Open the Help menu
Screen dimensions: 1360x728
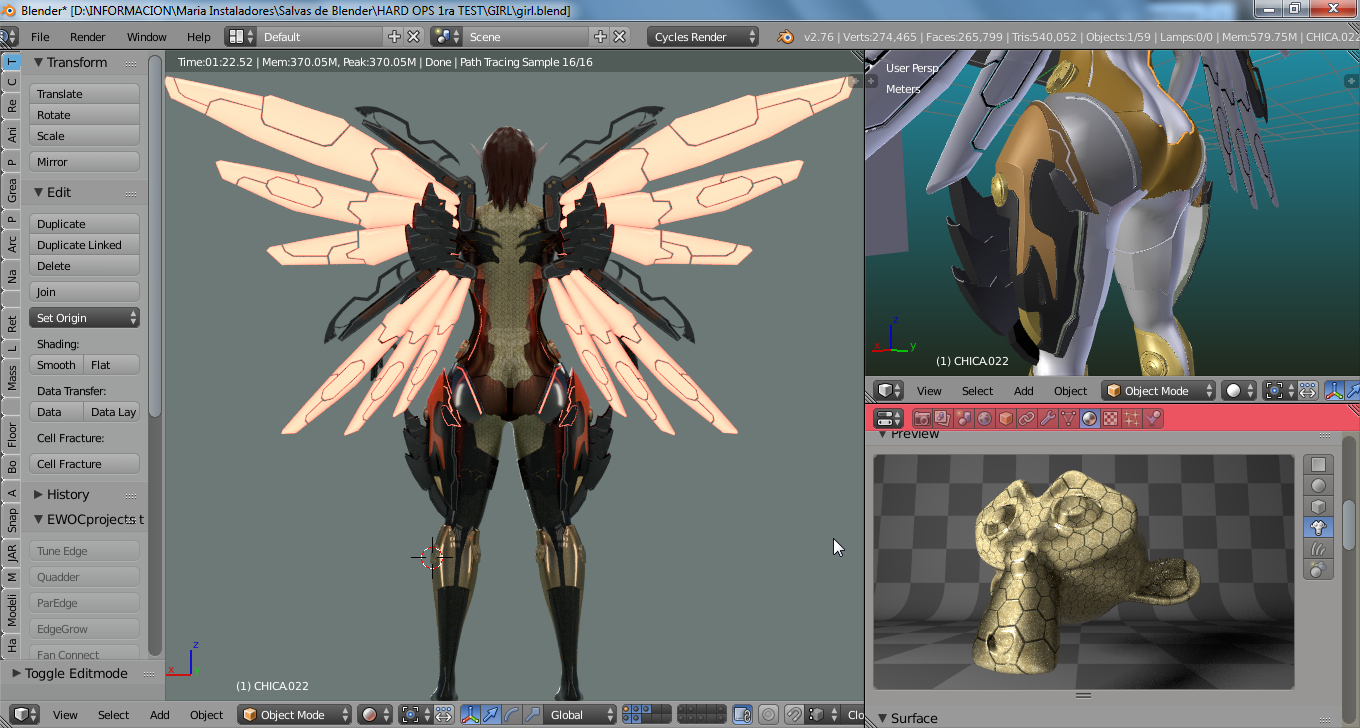coord(199,37)
